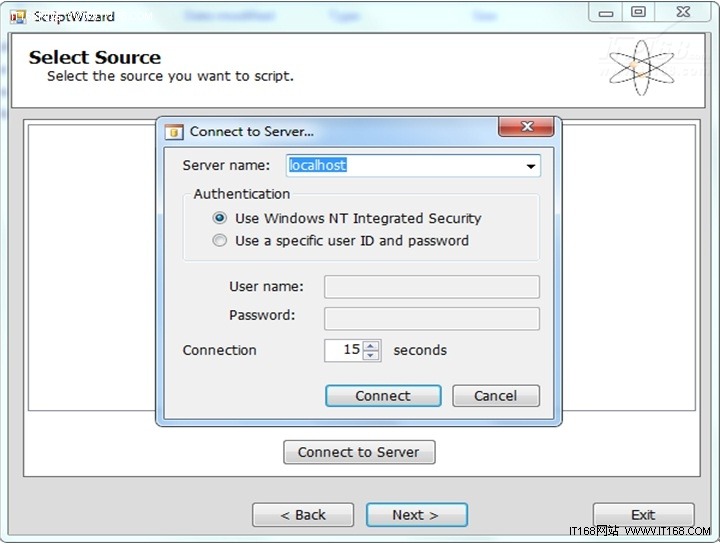Image resolution: width=720 pixels, height=544 pixels.
Task: Click the User name text field
Action: (432, 287)
